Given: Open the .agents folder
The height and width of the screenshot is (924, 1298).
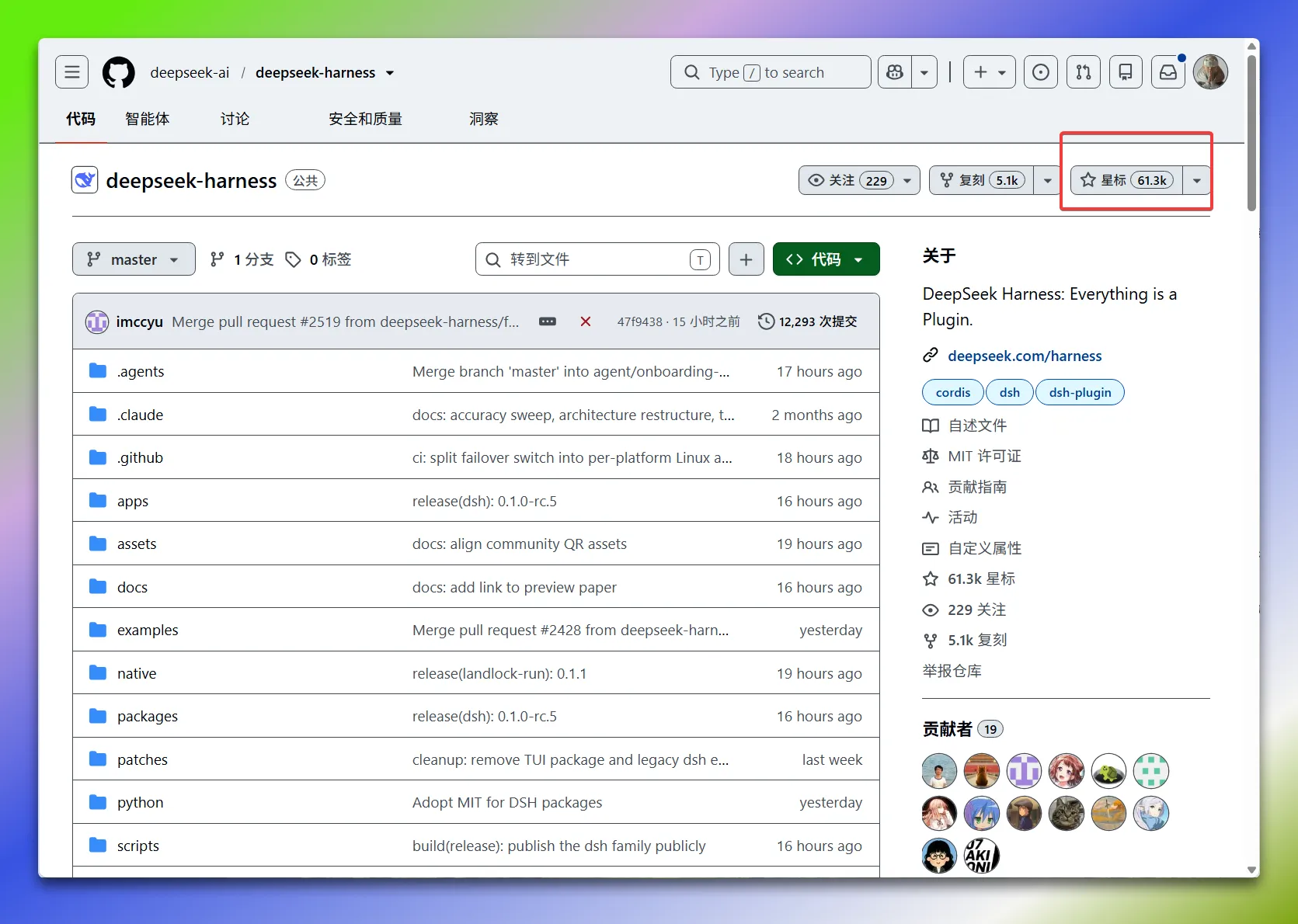Looking at the screenshot, I should pyautogui.click(x=141, y=371).
